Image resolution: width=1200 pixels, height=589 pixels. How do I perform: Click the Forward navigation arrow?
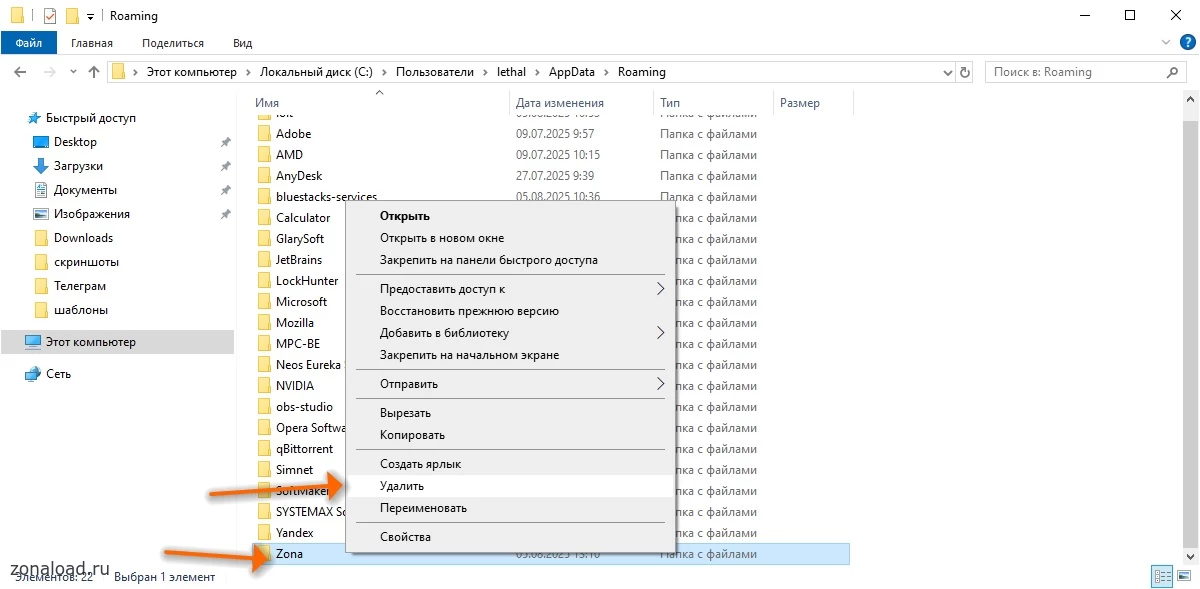49,72
